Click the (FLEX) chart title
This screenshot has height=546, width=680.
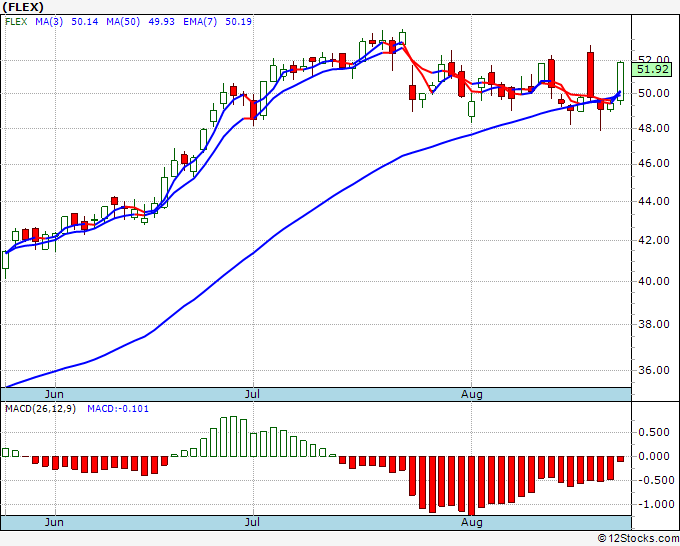23,7
